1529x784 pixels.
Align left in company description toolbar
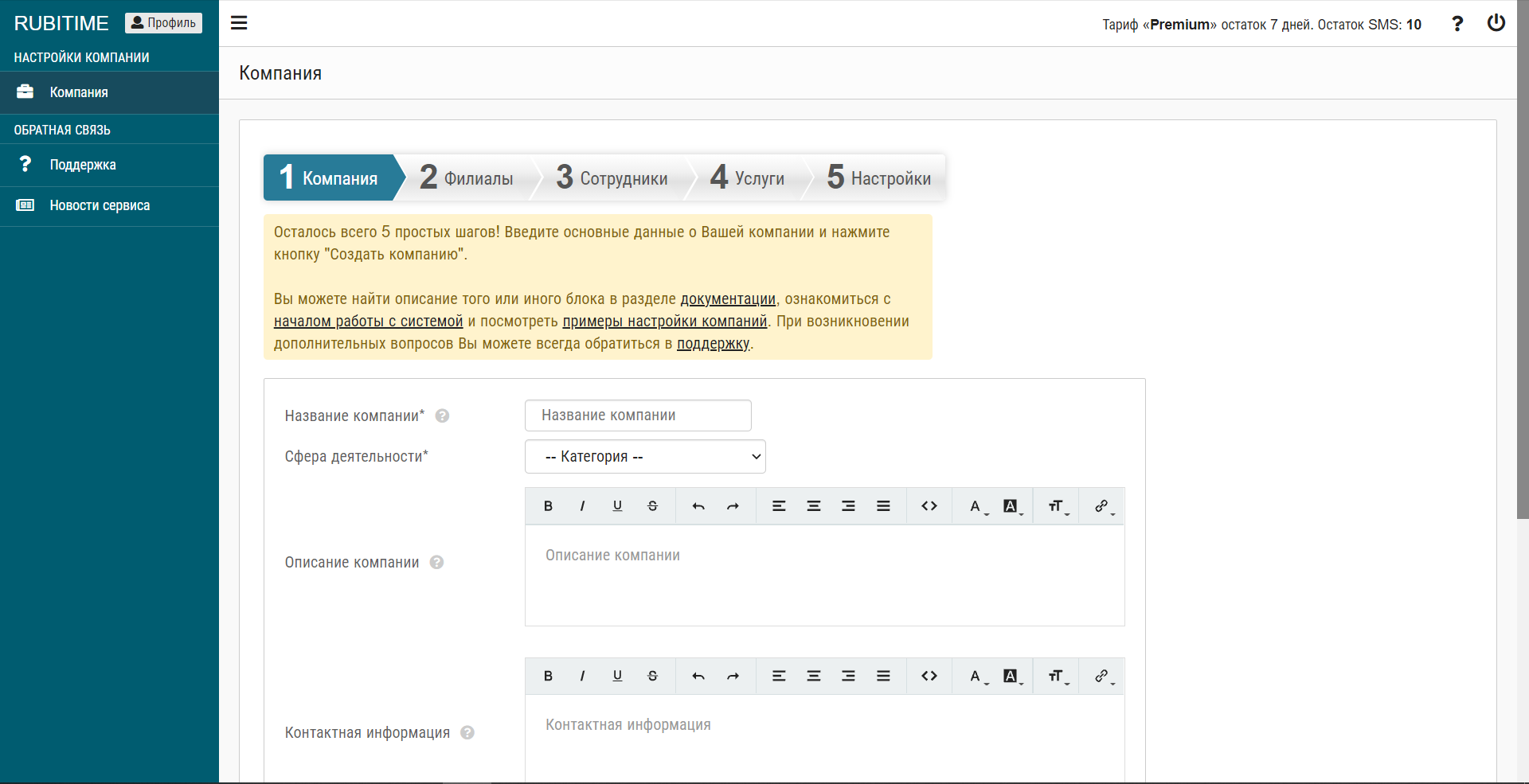[779, 506]
